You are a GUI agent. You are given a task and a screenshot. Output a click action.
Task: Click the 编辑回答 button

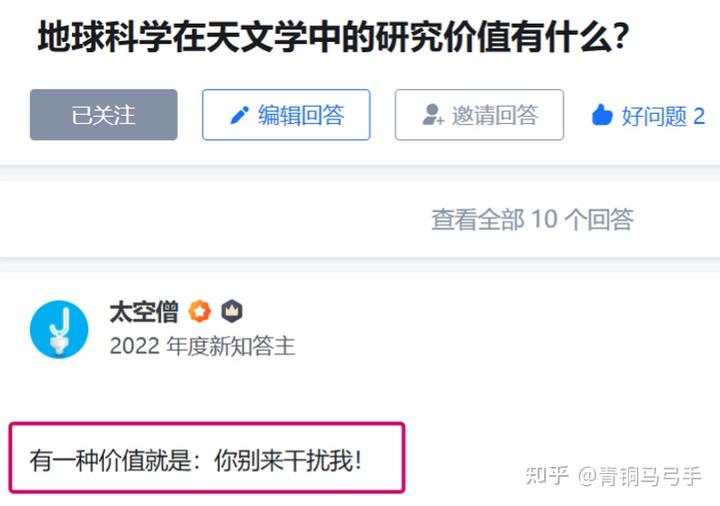(286, 115)
